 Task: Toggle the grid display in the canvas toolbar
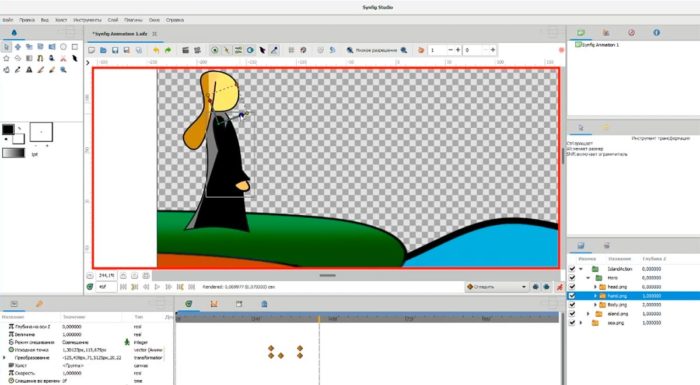tap(291, 50)
